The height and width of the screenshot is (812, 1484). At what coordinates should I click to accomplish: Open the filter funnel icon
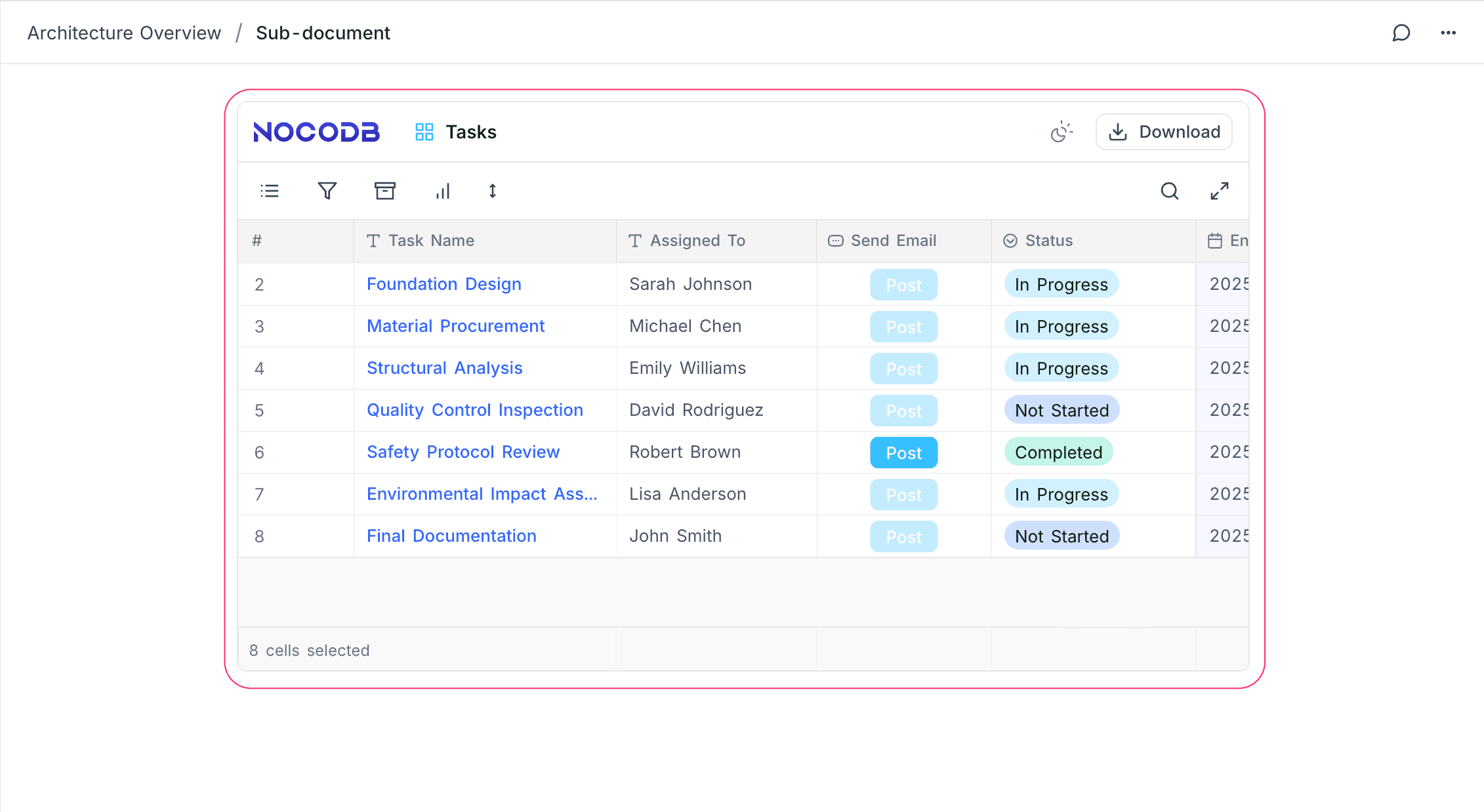pyautogui.click(x=327, y=191)
